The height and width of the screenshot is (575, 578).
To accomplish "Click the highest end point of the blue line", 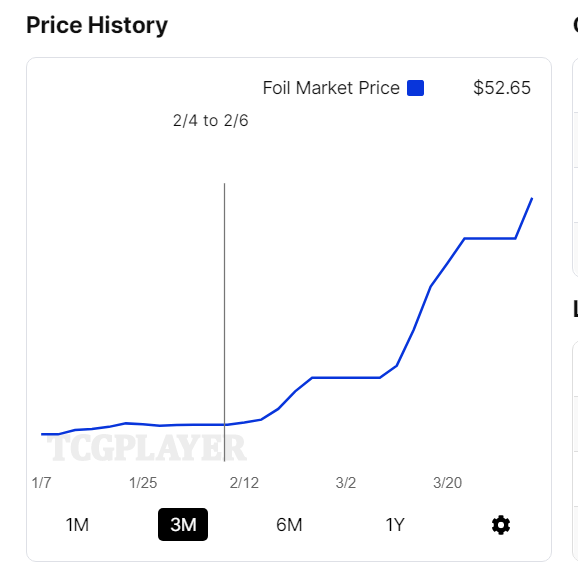I will (x=532, y=199).
